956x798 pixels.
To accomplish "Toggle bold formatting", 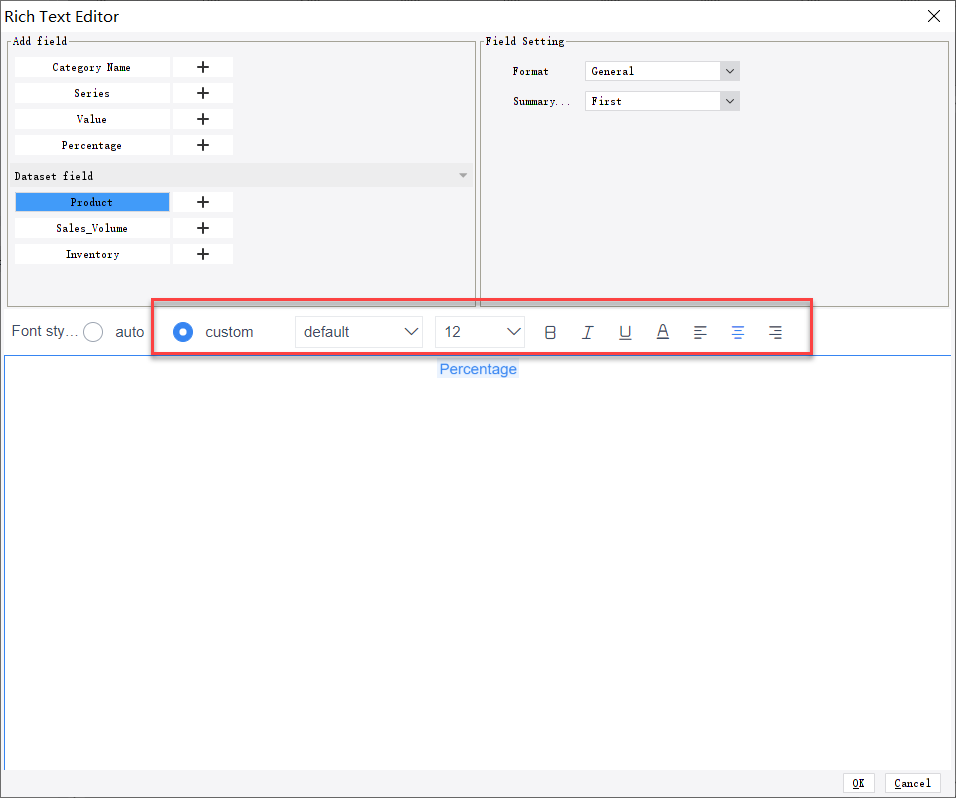I will point(550,332).
